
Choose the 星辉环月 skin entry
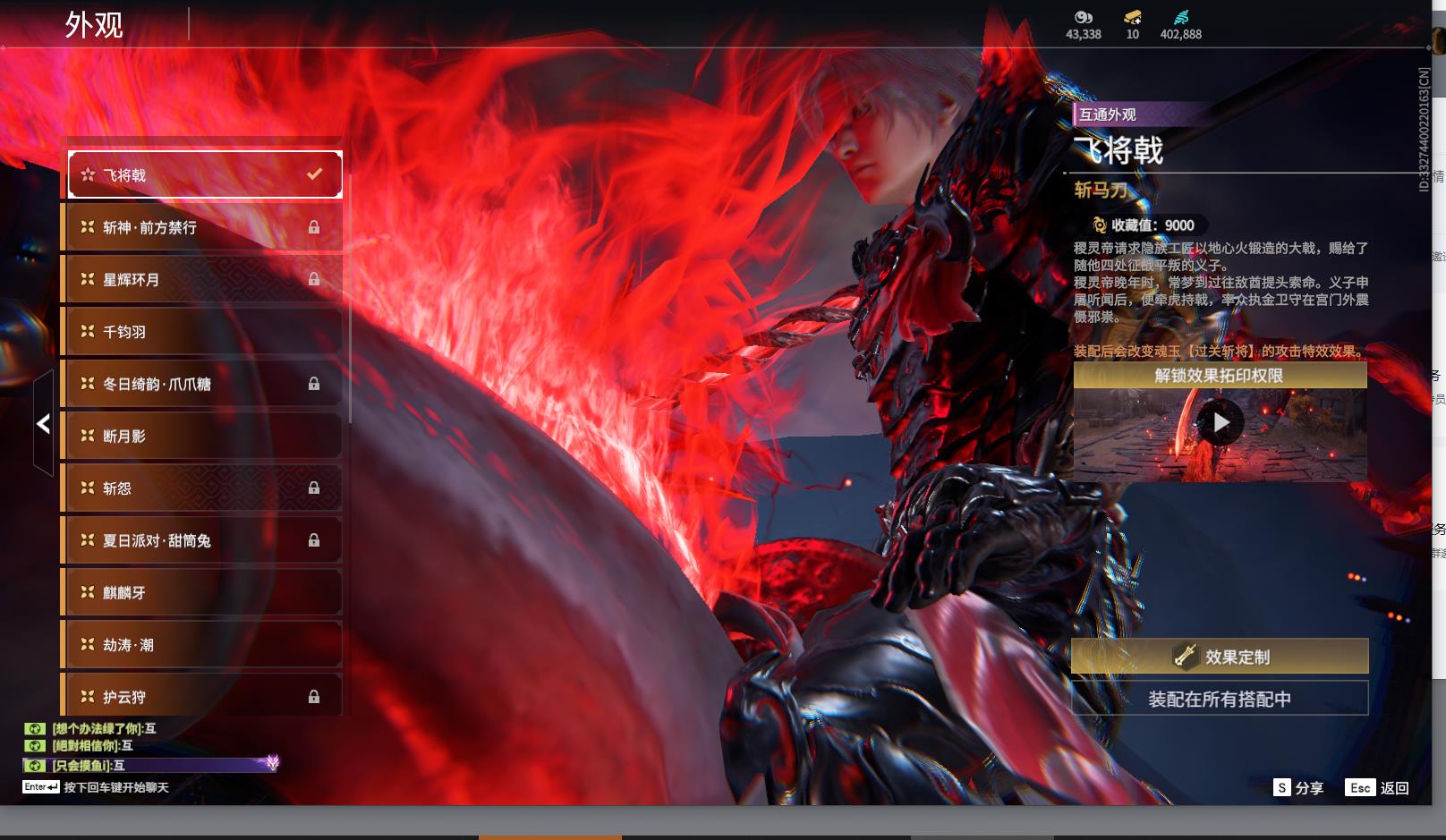coord(202,279)
